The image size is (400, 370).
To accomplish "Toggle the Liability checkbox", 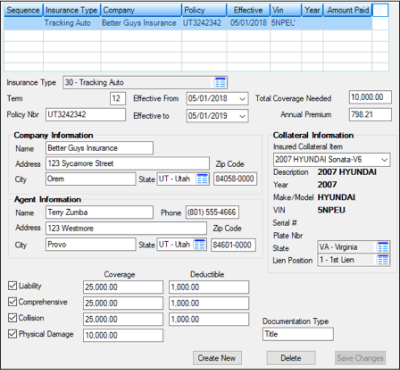I will [x=12, y=286].
